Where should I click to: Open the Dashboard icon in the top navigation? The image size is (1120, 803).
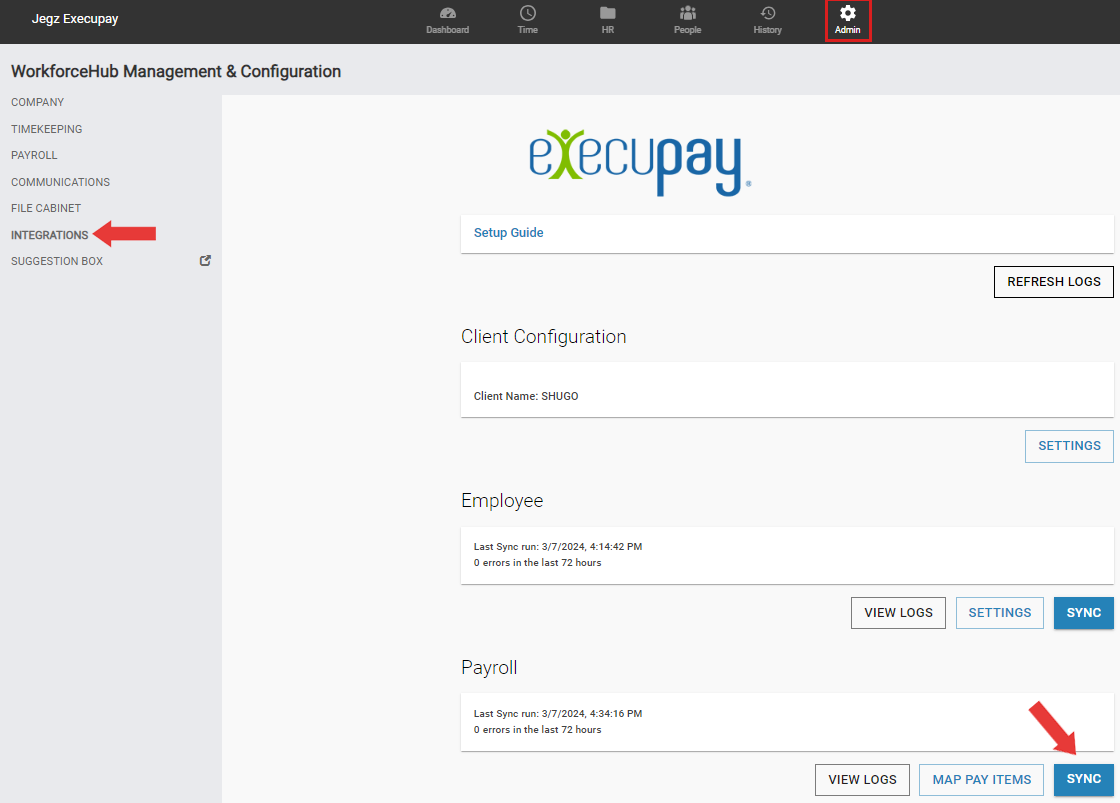point(447,20)
